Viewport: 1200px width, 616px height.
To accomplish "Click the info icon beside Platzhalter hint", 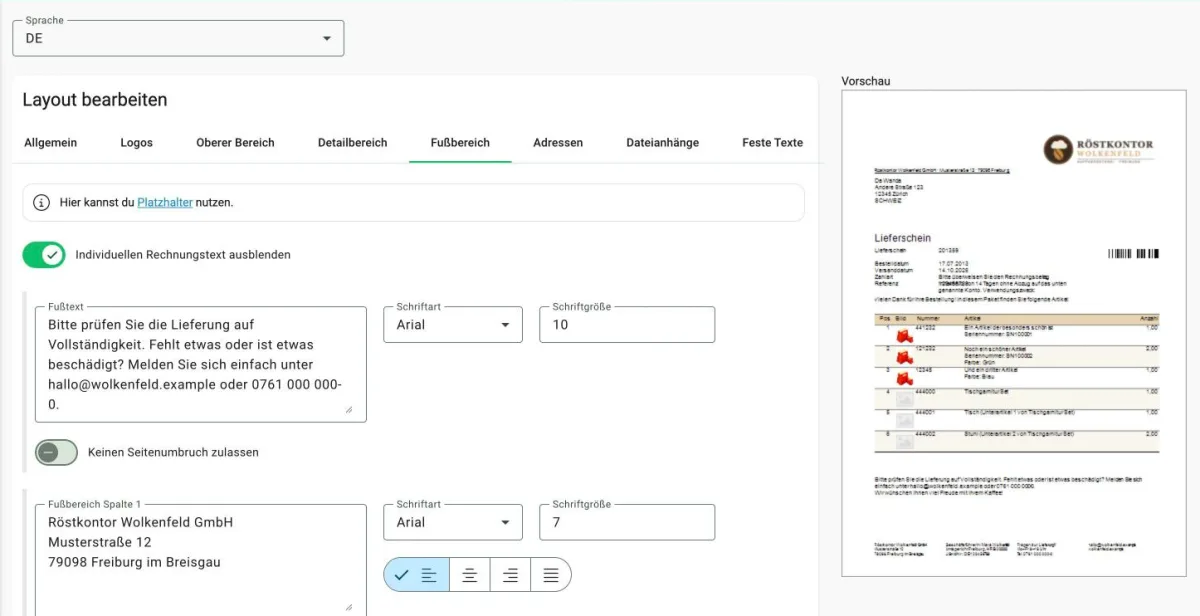I will (x=41, y=202).
